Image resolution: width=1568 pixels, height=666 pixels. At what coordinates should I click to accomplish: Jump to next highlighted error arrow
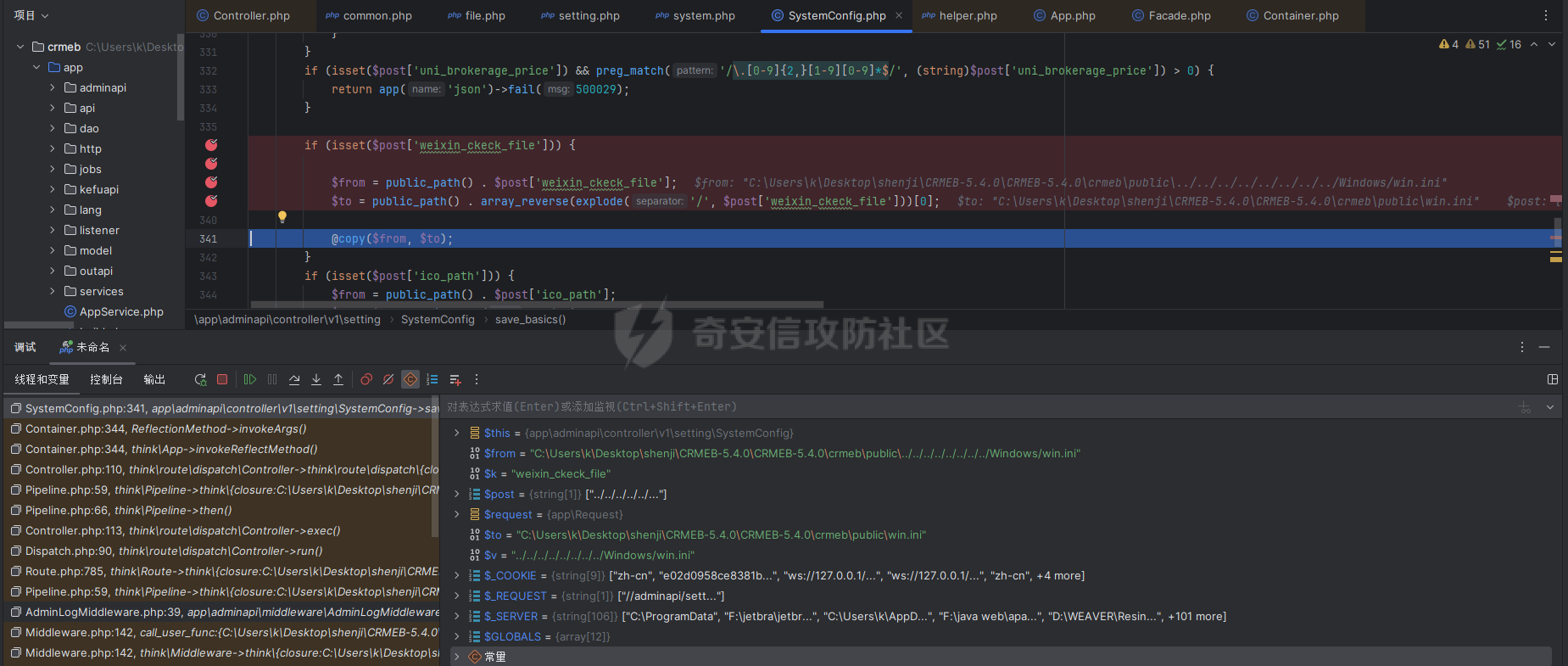pos(1552,44)
